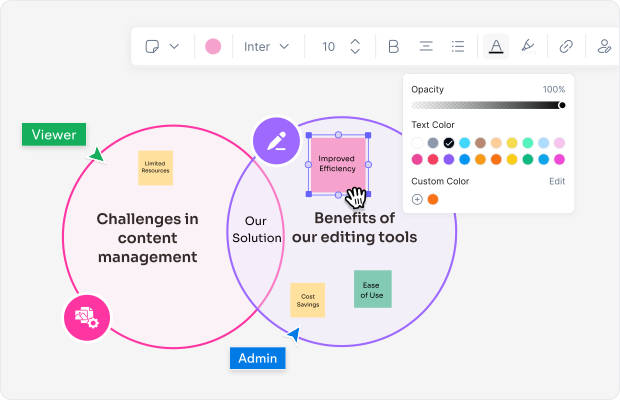Click the purple pencil edit circle icon
This screenshot has width=620, height=400.
coord(275,141)
